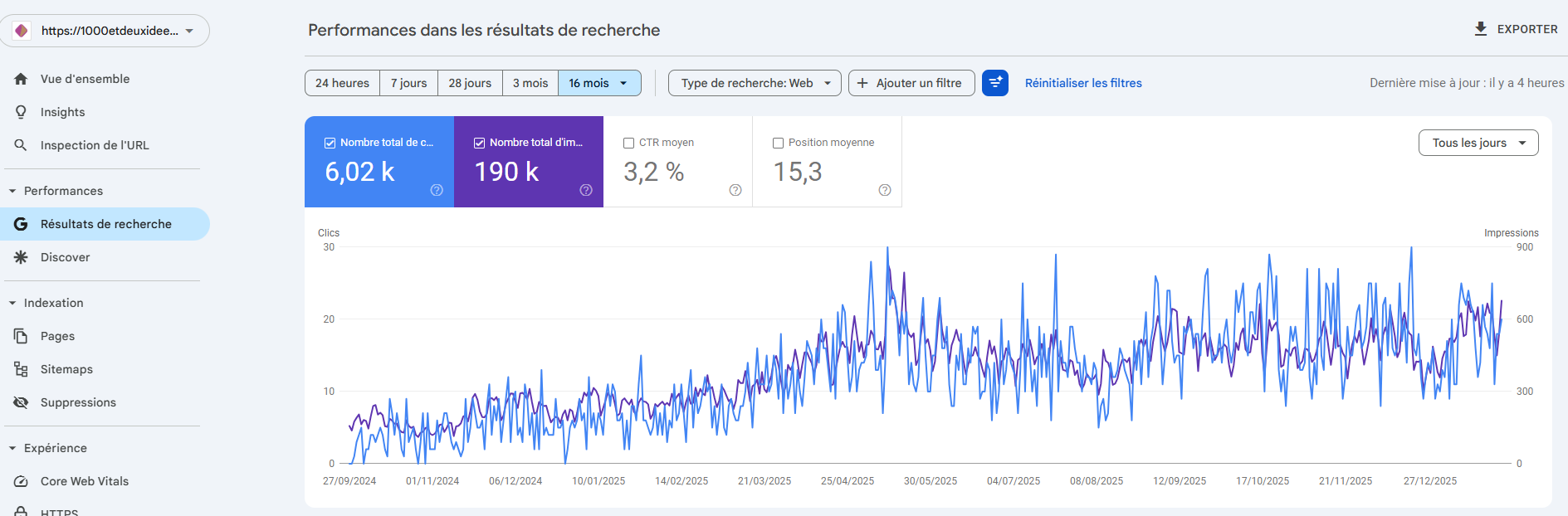Open the Insights lightbulb icon

21,112
